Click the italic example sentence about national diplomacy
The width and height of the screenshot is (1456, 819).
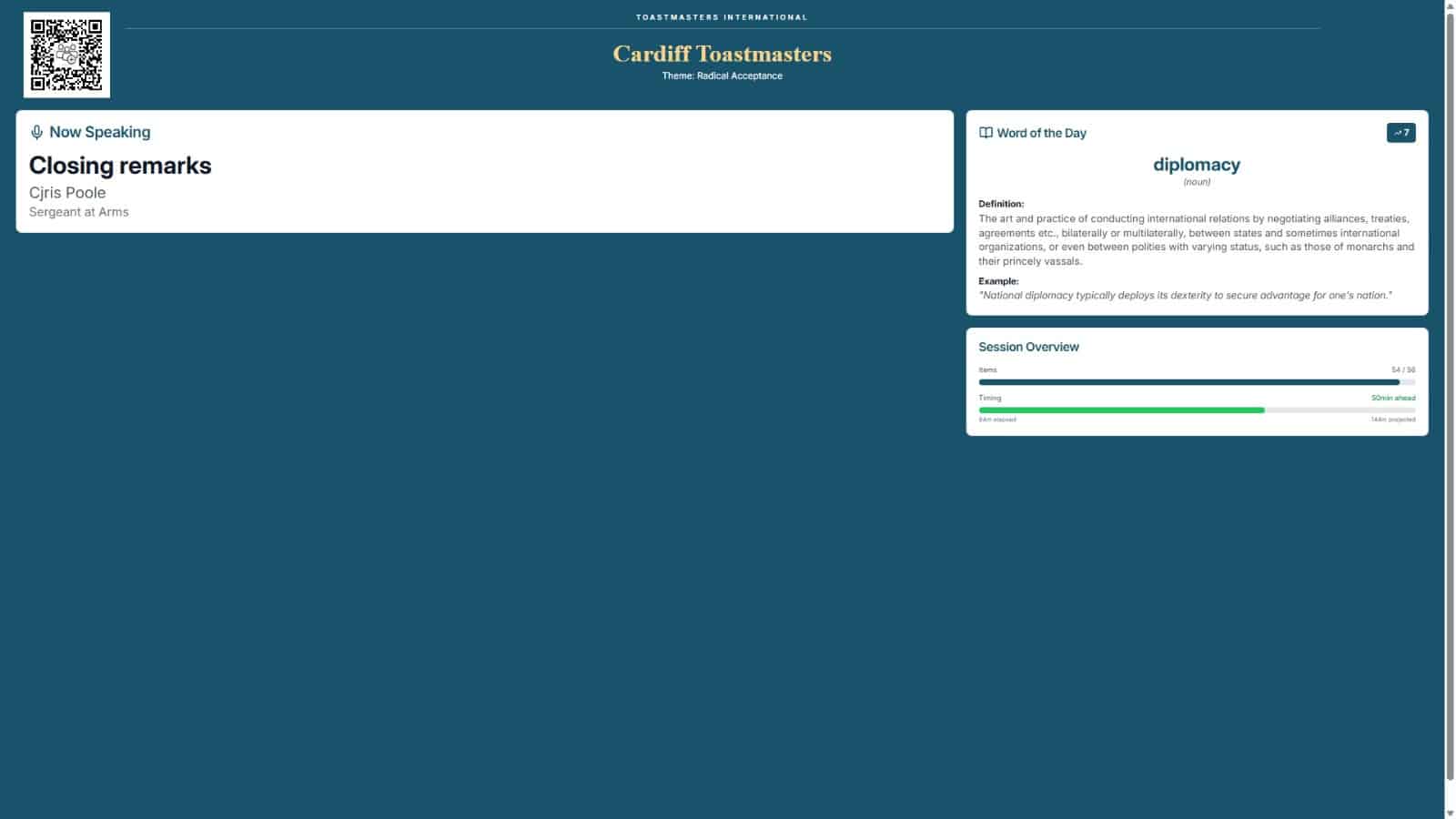coord(1185,295)
